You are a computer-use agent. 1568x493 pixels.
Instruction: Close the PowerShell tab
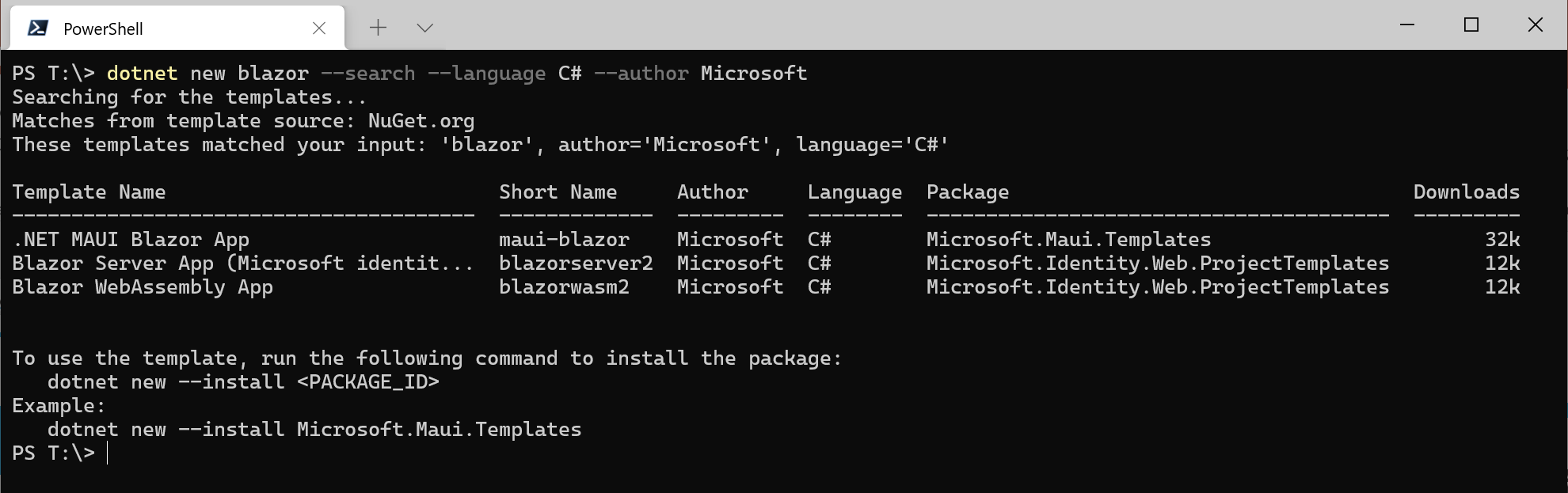click(319, 28)
